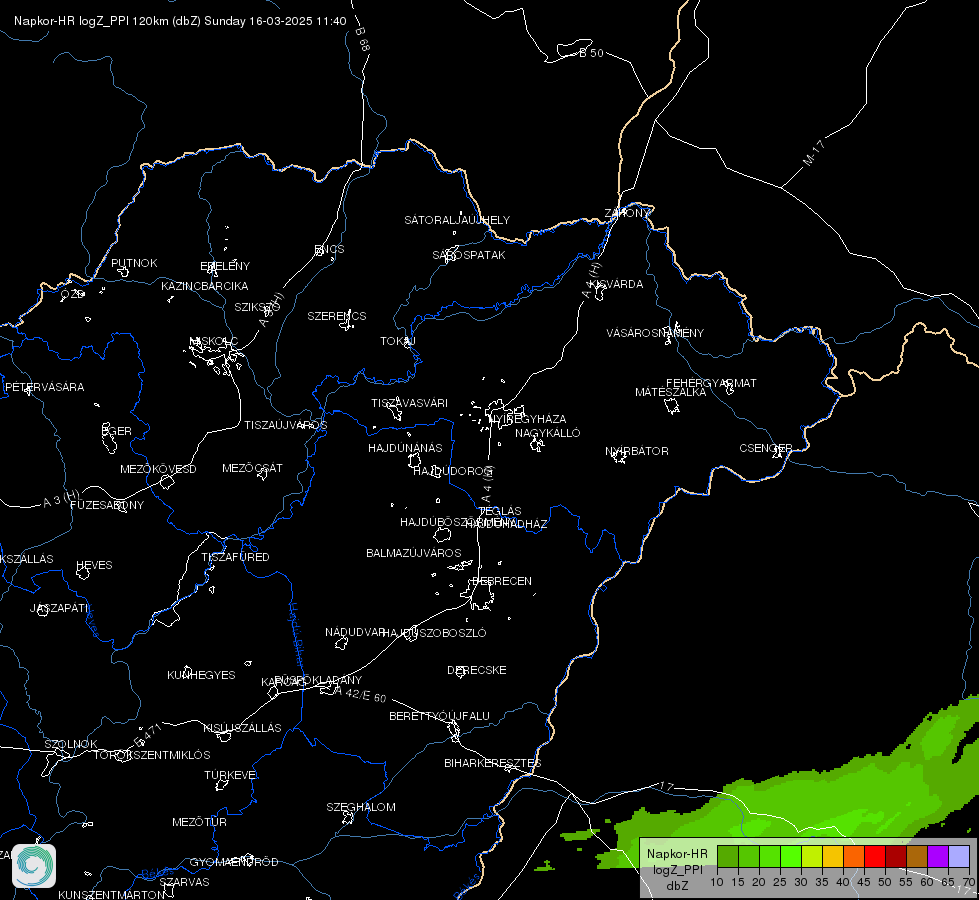
Task: Select the MEZŐTÚR city label
Action: click(x=199, y=822)
